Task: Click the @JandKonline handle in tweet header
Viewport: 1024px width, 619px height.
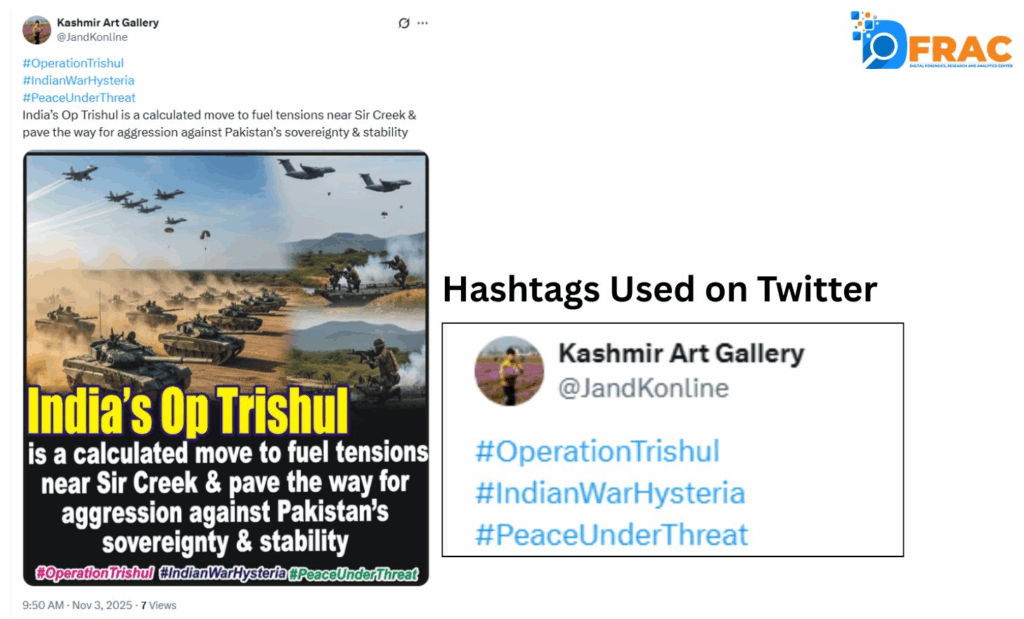Action: tap(92, 37)
